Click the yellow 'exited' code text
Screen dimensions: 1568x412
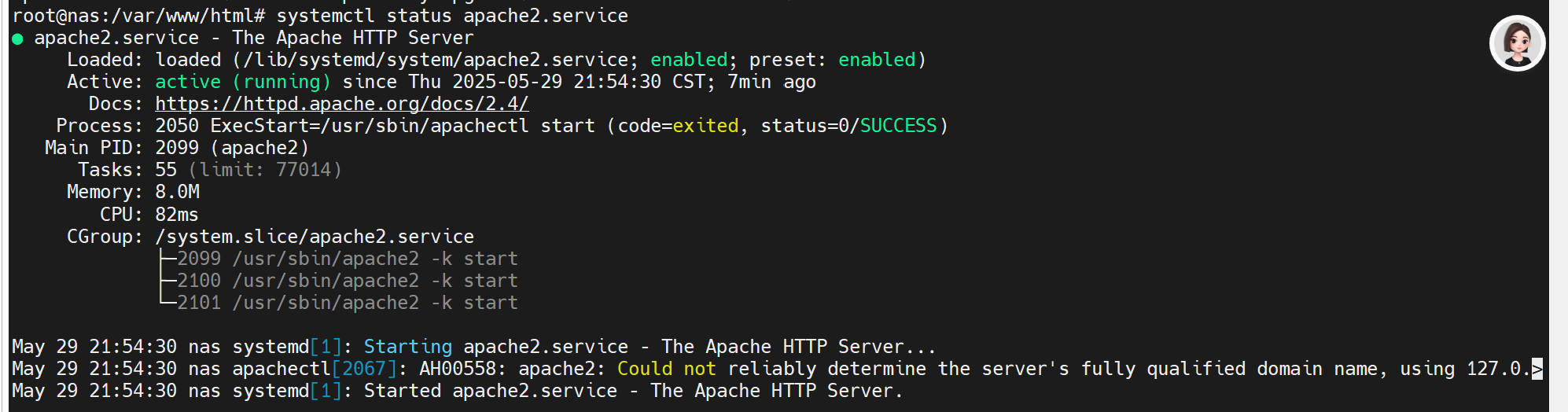click(x=705, y=126)
